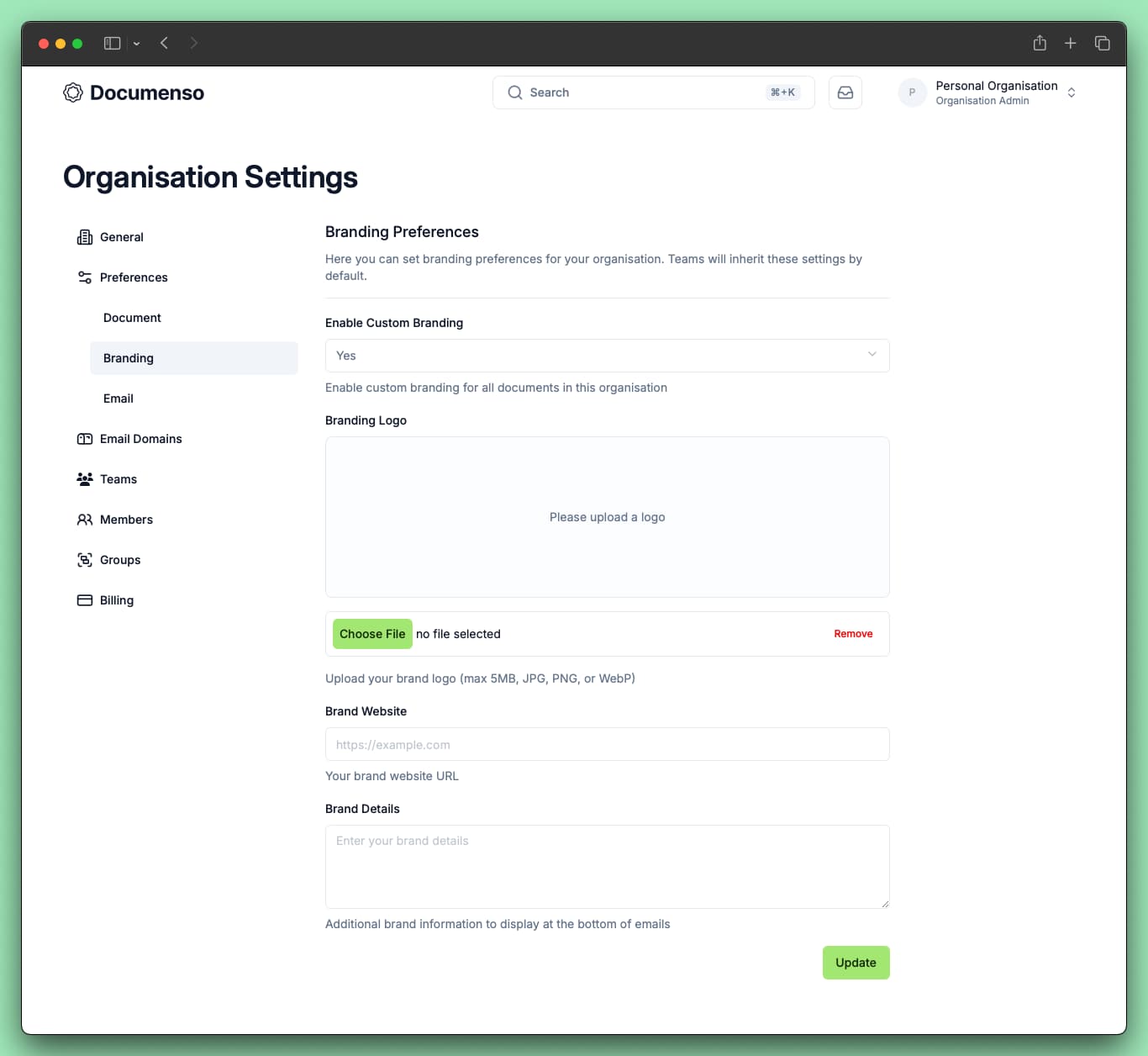
Task: Open the inbox notifications icon
Action: click(845, 92)
